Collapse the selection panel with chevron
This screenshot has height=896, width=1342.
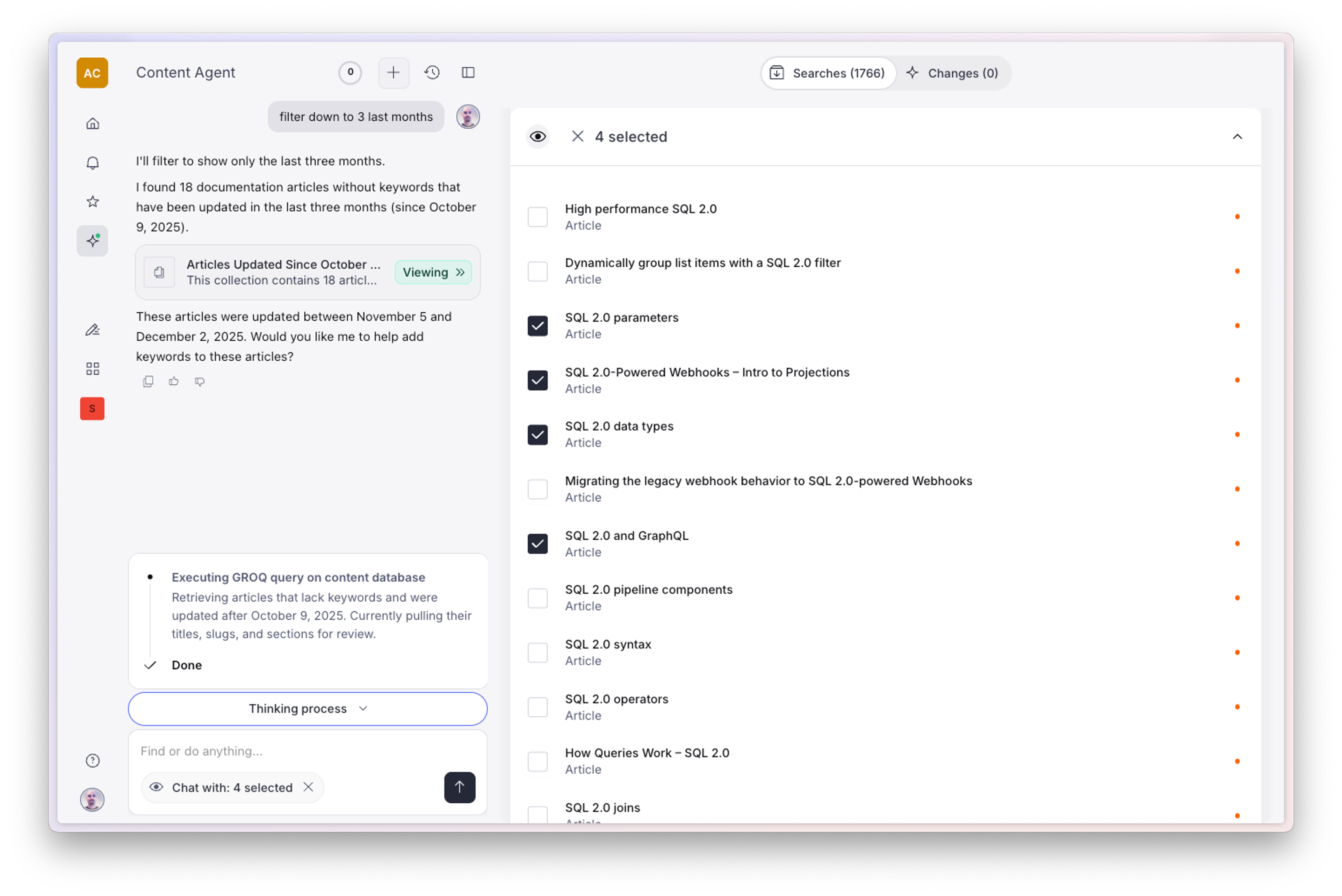pyautogui.click(x=1237, y=137)
